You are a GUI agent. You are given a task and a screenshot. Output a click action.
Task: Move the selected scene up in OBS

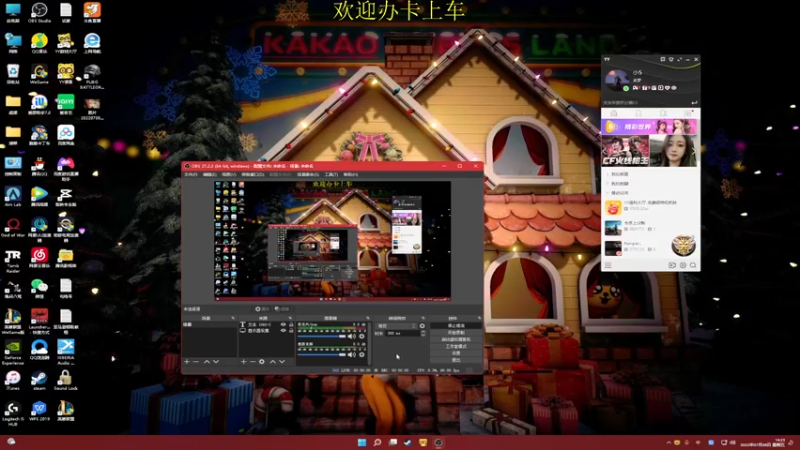click(x=207, y=362)
